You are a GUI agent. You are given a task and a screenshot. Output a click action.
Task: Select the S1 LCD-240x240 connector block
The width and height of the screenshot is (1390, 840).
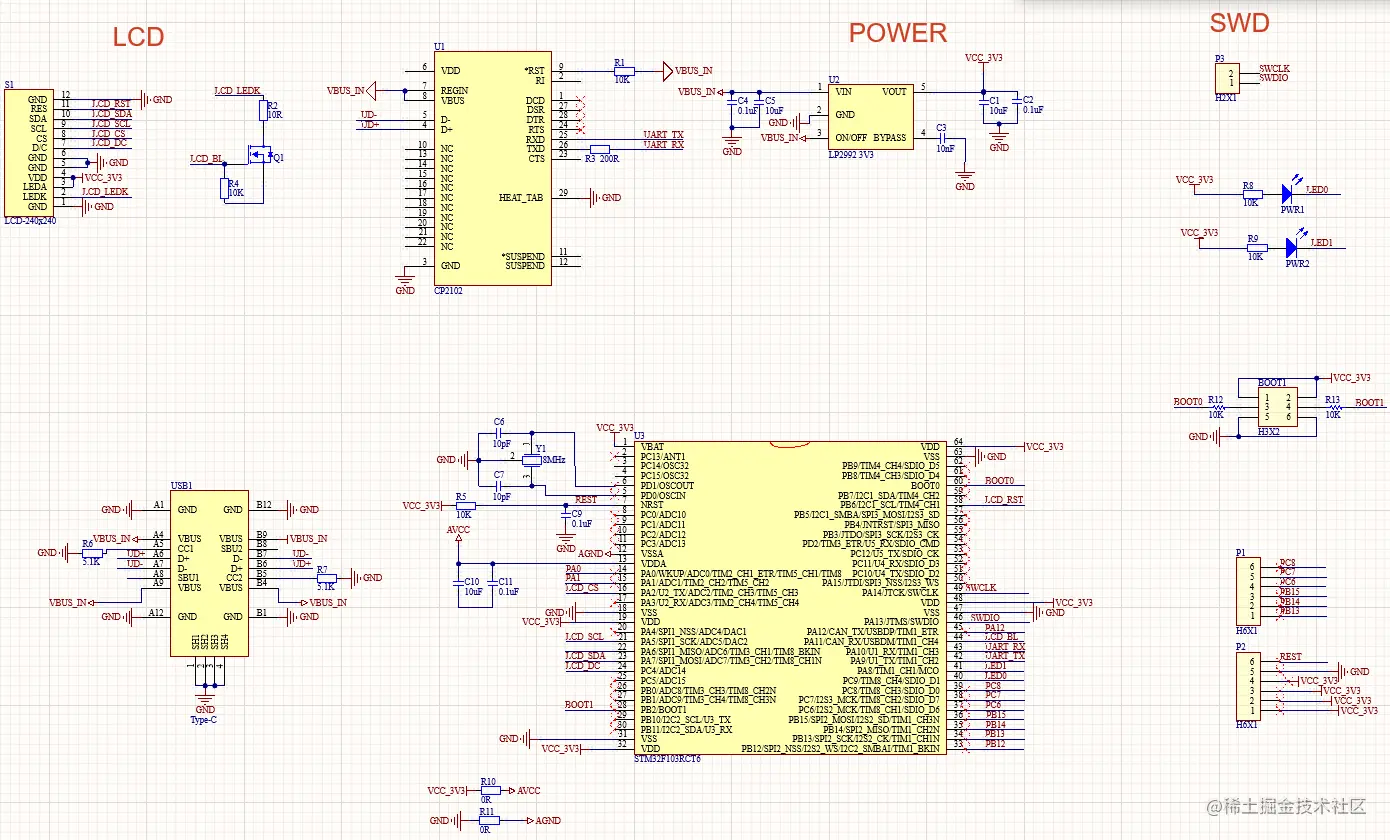[27, 152]
